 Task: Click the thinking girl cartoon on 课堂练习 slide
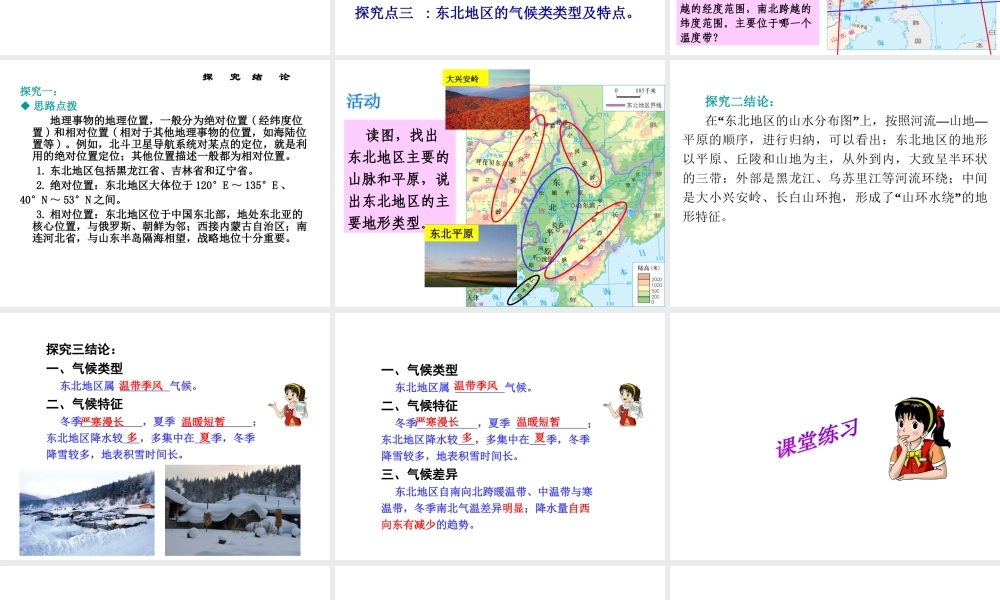(919, 439)
